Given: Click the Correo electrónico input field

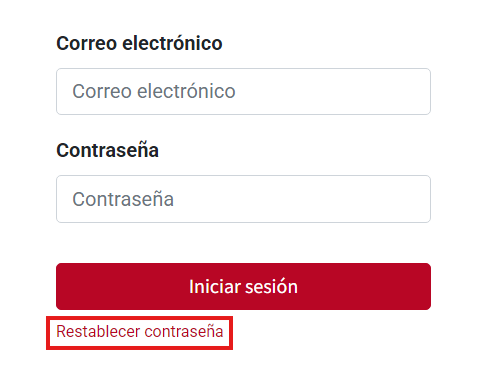Looking at the screenshot, I should tap(243, 92).
